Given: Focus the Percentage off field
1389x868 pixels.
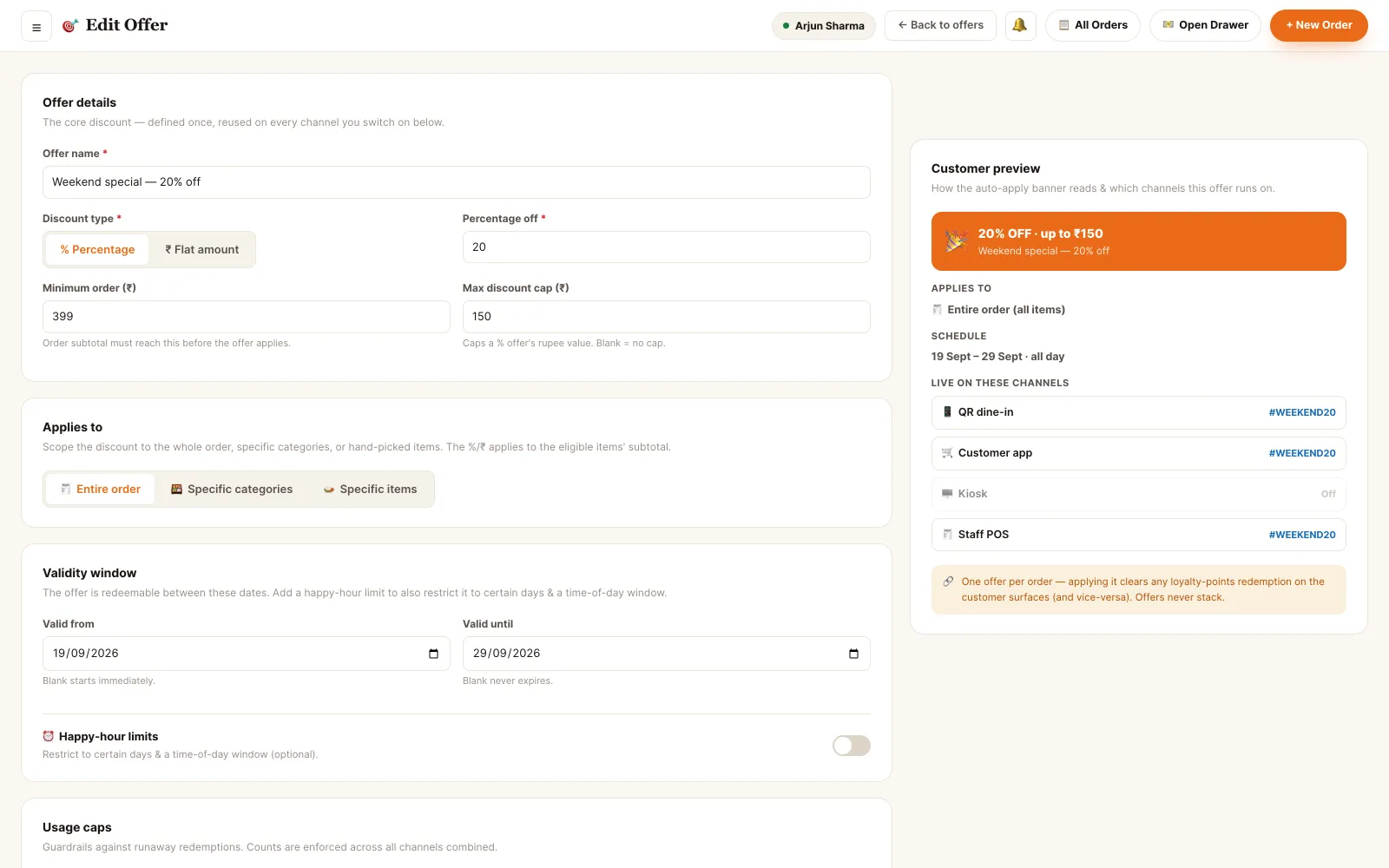Looking at the screenshot, I should click(x=667, y=247).
